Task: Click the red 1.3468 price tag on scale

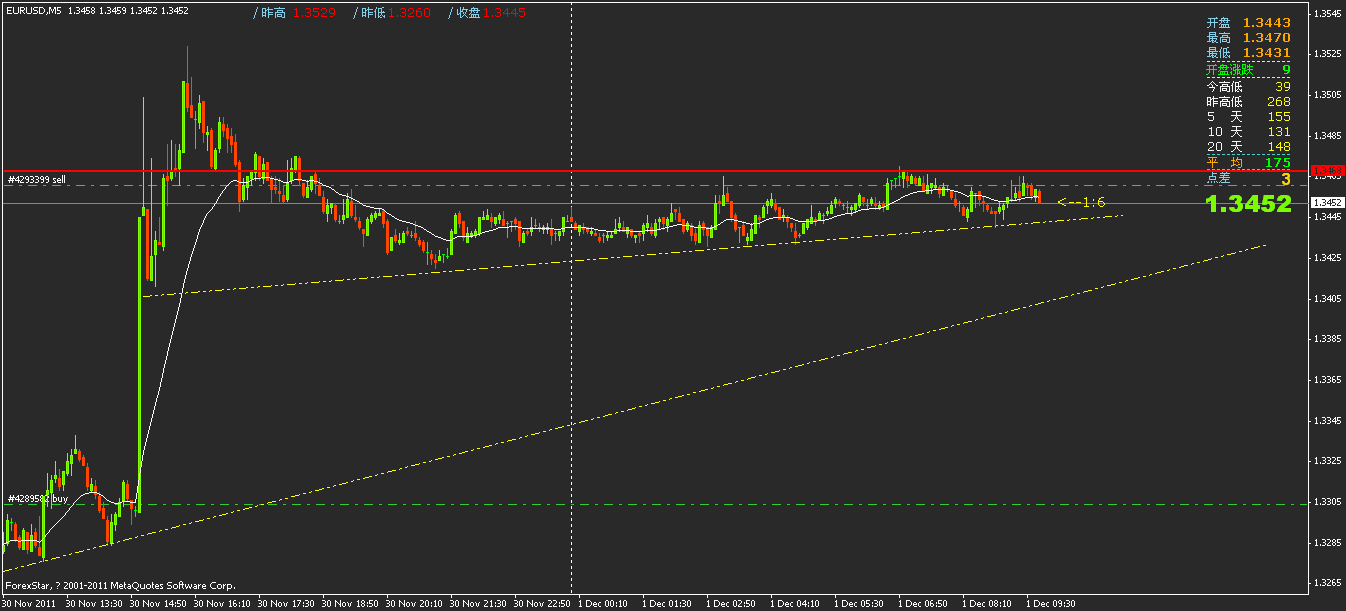Action: (x=1328, y=172)
